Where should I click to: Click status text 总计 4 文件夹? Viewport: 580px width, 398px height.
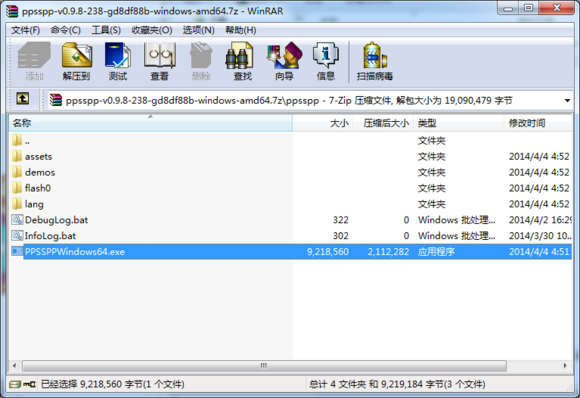[x=397, y=384]
